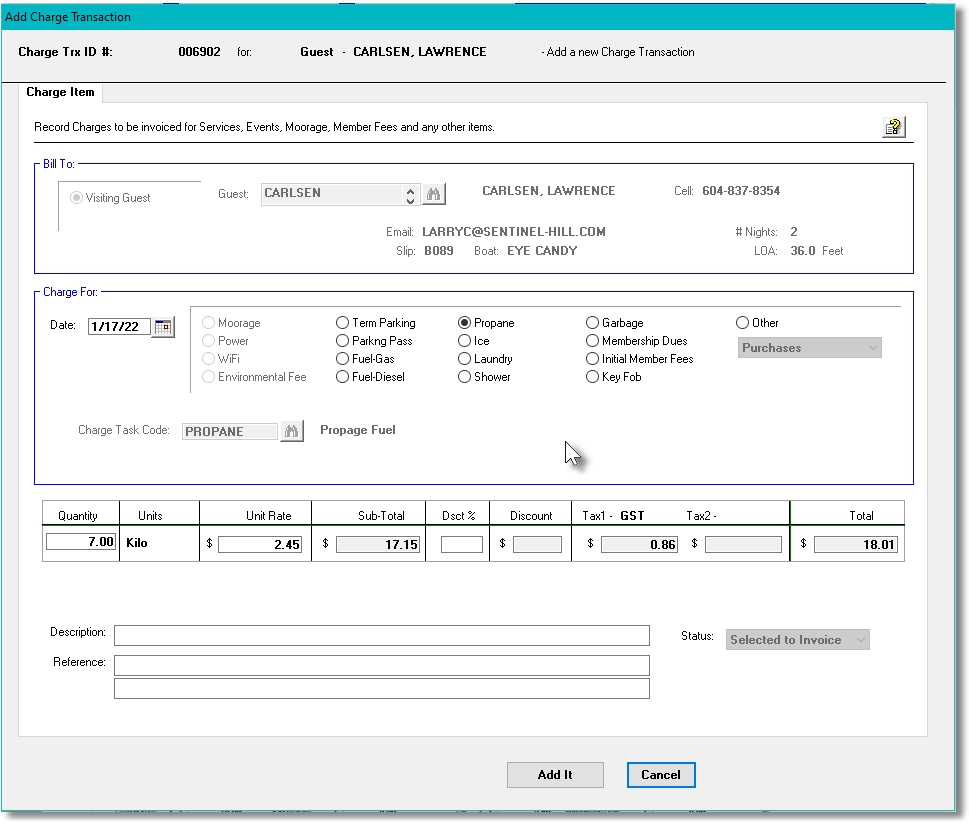Click the help icon near the top right

coord(894,128)
